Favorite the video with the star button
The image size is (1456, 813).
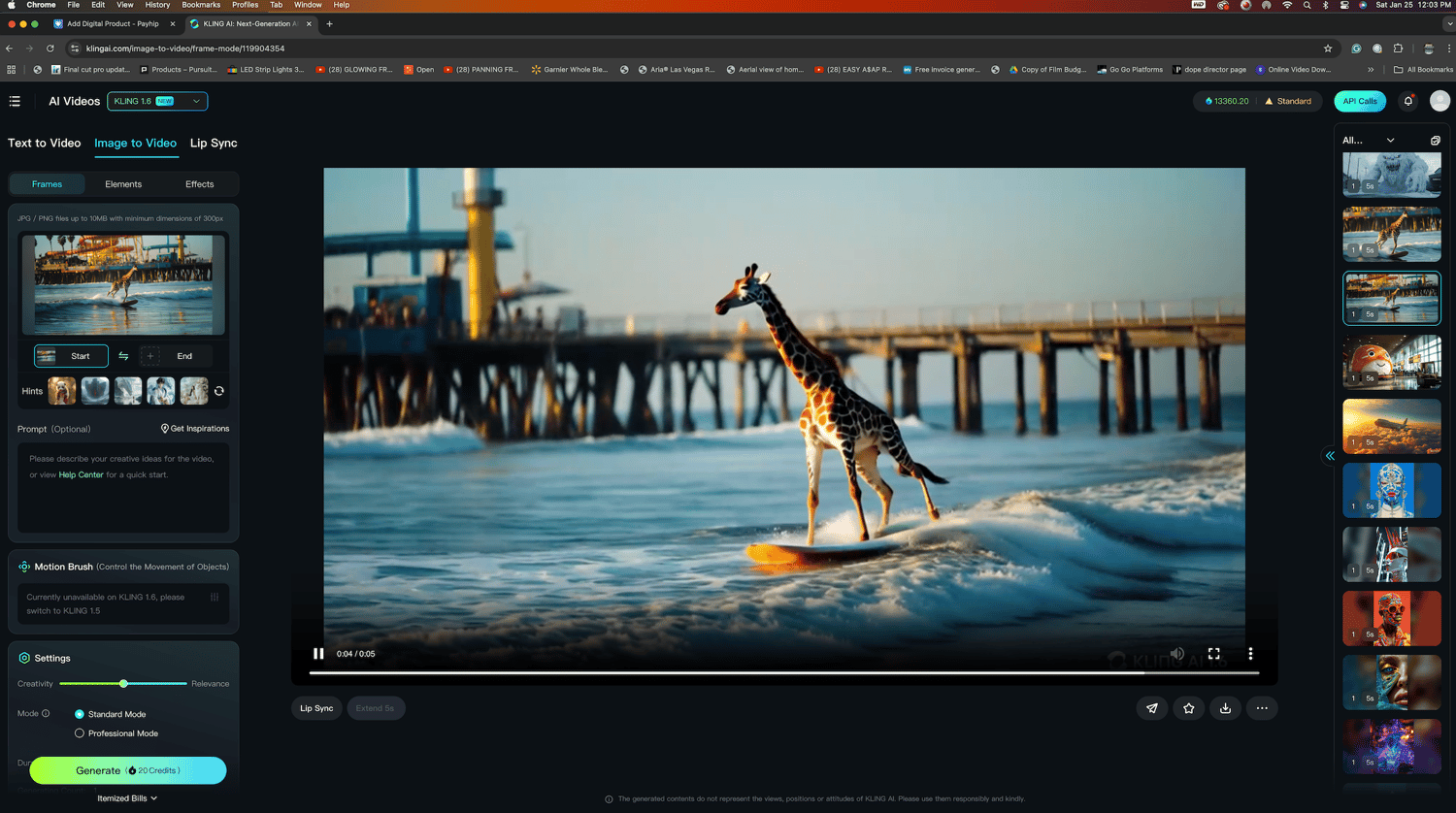click(1189, 708)
